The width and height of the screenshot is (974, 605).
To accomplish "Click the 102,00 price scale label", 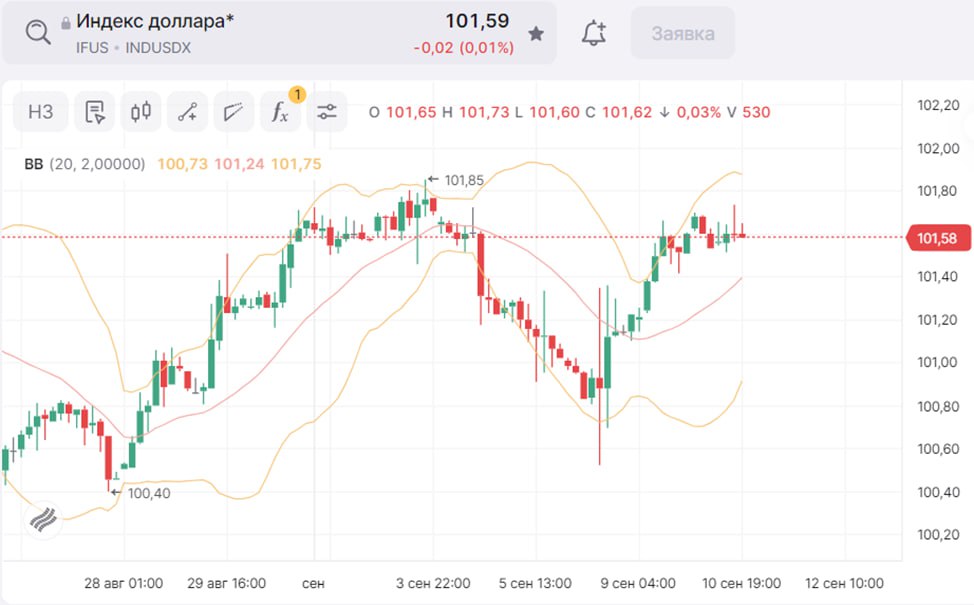I will [938, 149].
